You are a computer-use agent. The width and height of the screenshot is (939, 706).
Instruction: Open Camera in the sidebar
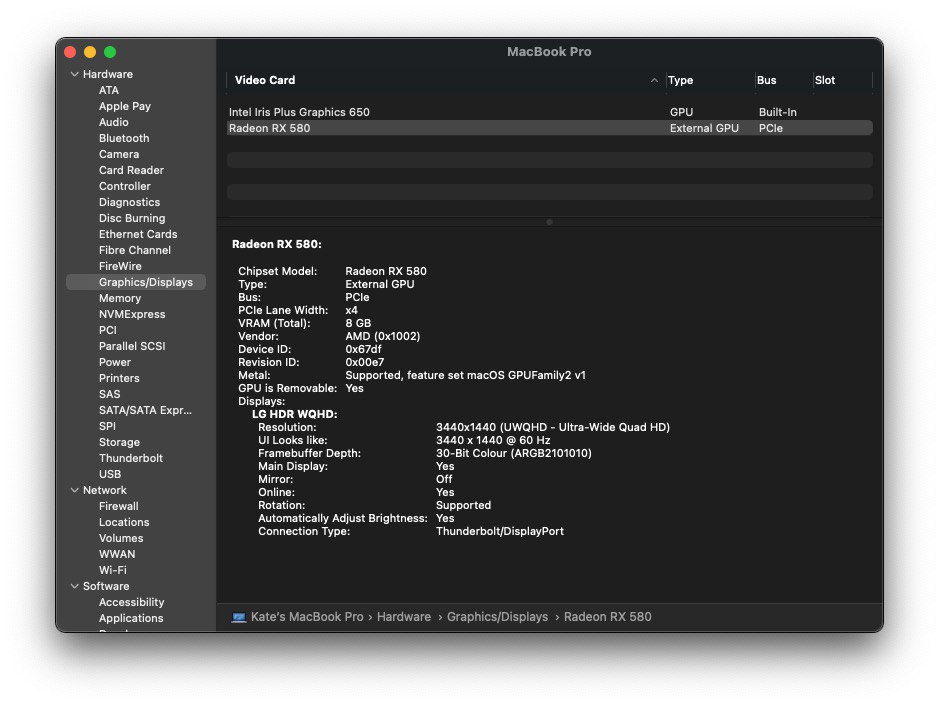119,154
